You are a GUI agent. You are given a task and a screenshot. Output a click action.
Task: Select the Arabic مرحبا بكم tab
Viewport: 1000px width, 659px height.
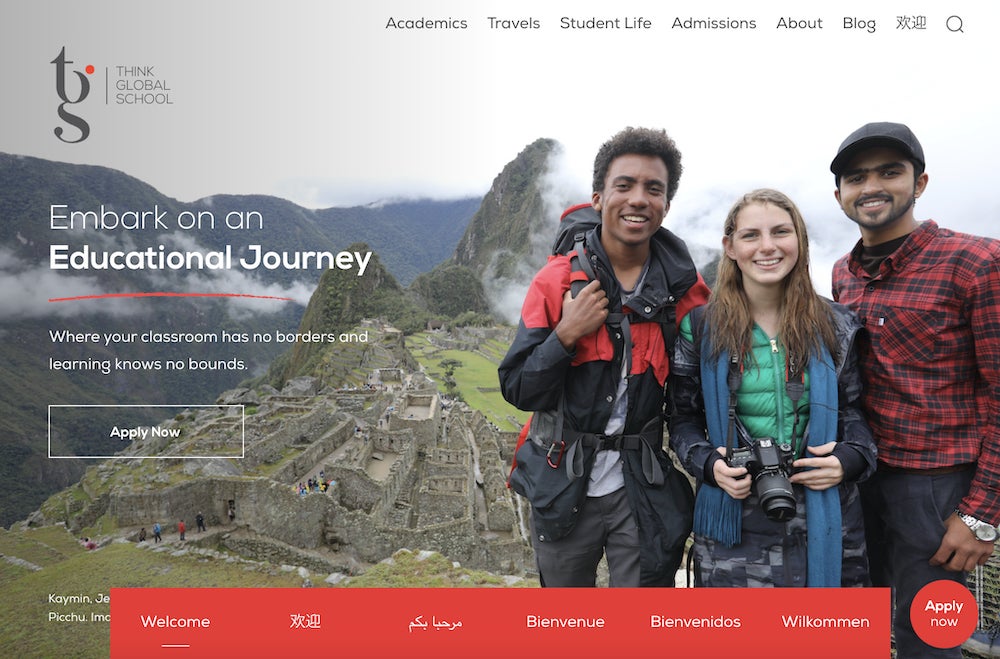[435, 623]
